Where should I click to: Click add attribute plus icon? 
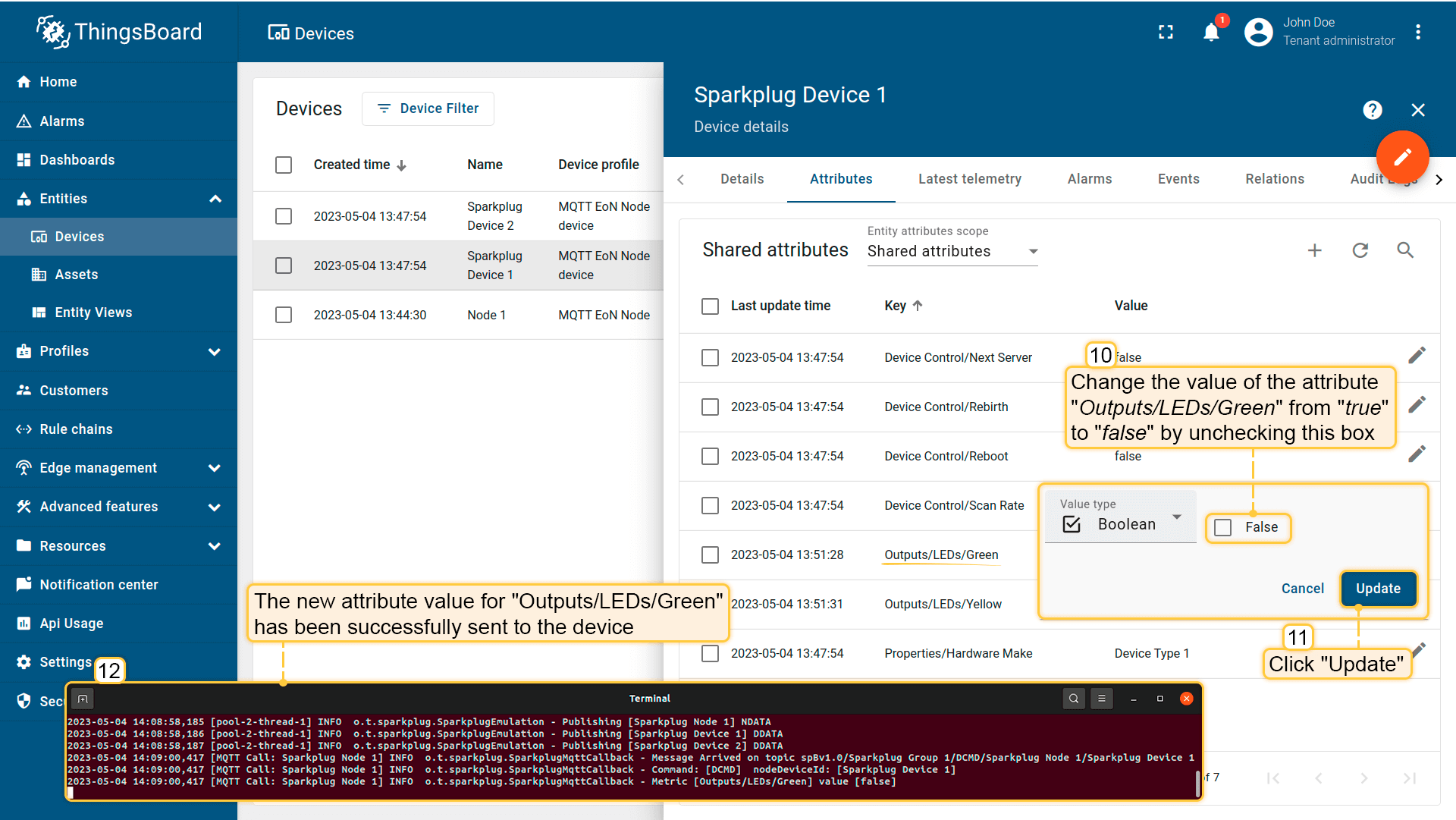coord(1314,250)
